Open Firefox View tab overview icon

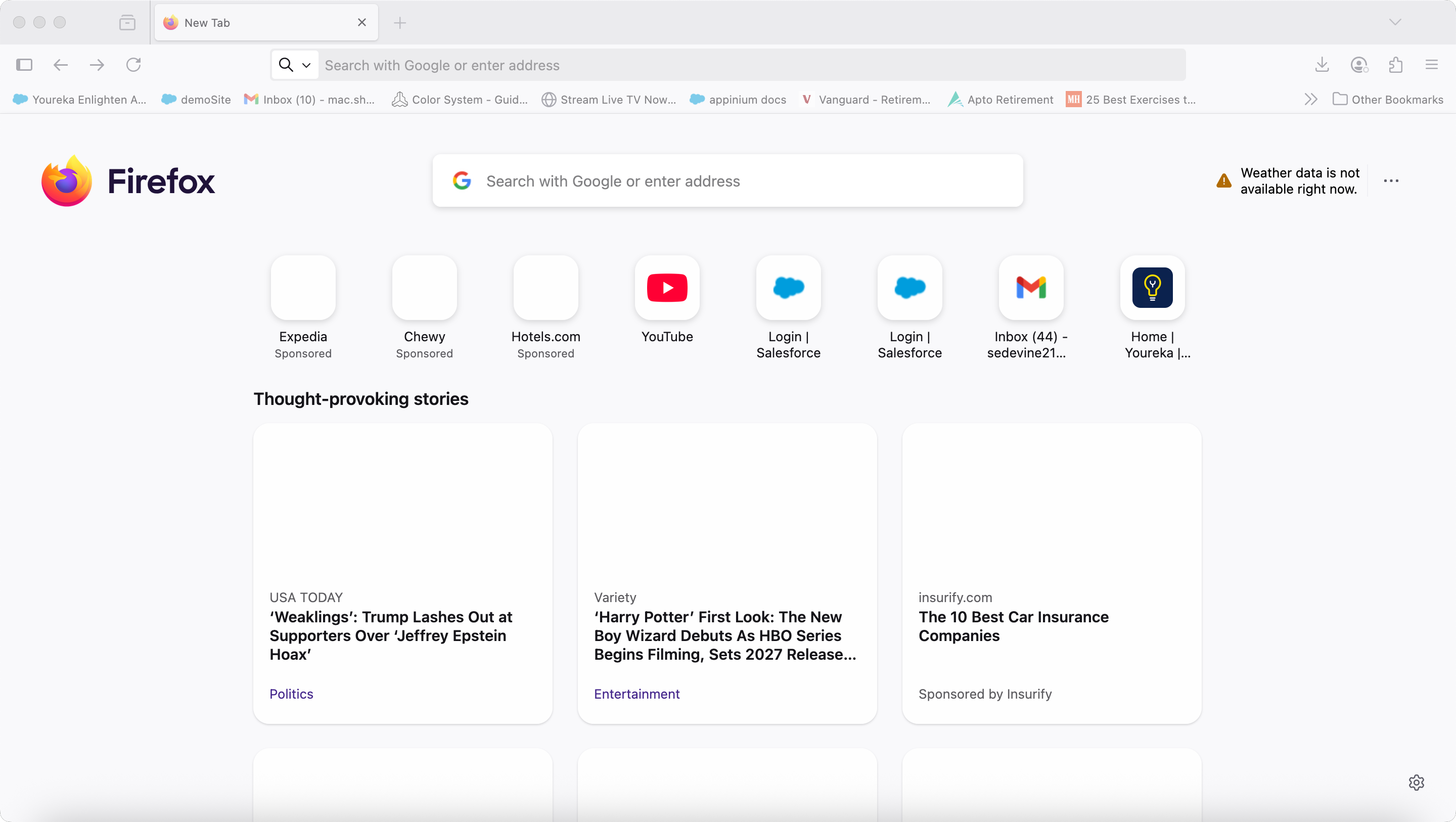click(127, 23)
